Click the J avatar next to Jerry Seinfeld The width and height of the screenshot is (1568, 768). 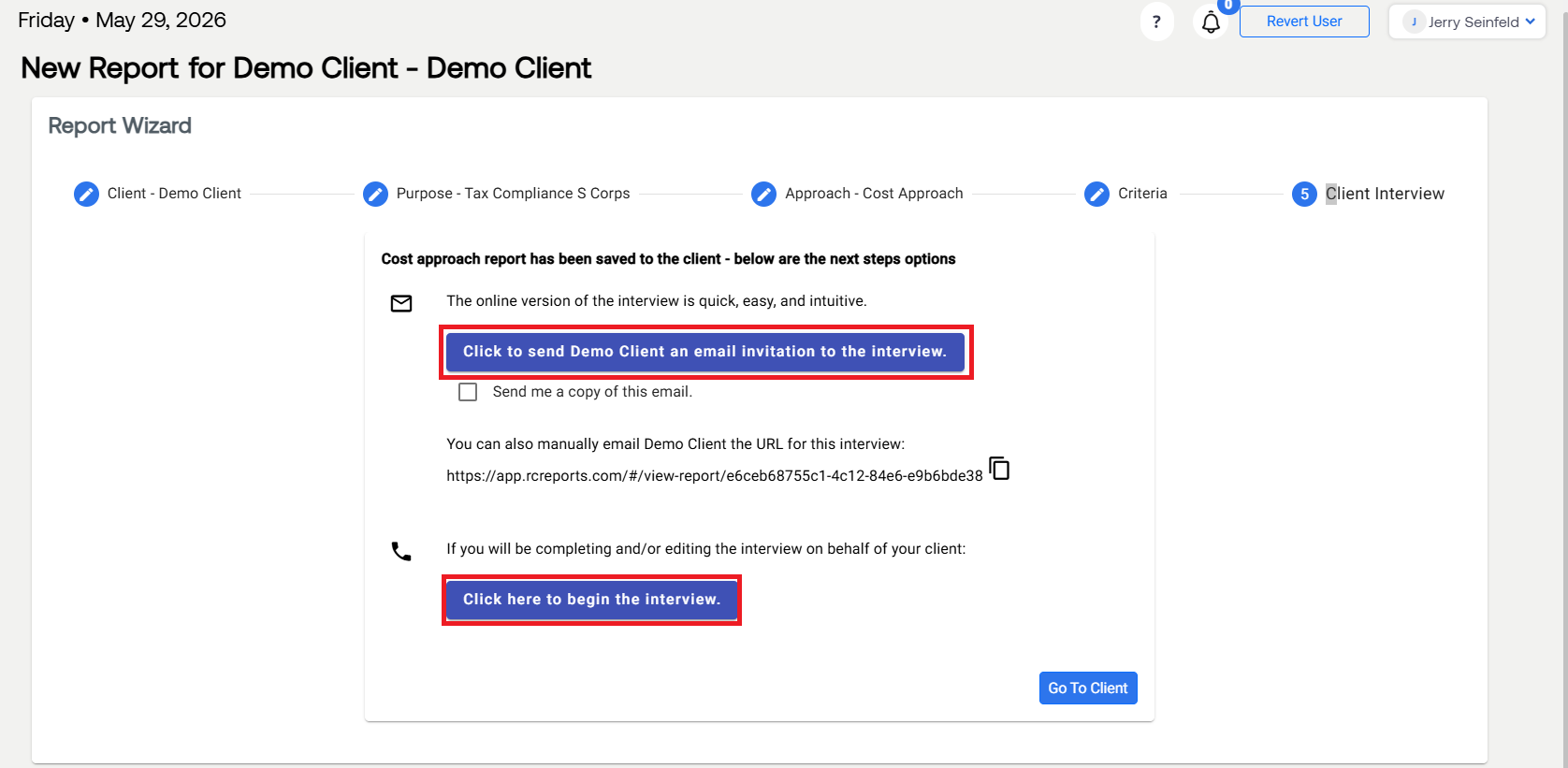pos(1414,22)
